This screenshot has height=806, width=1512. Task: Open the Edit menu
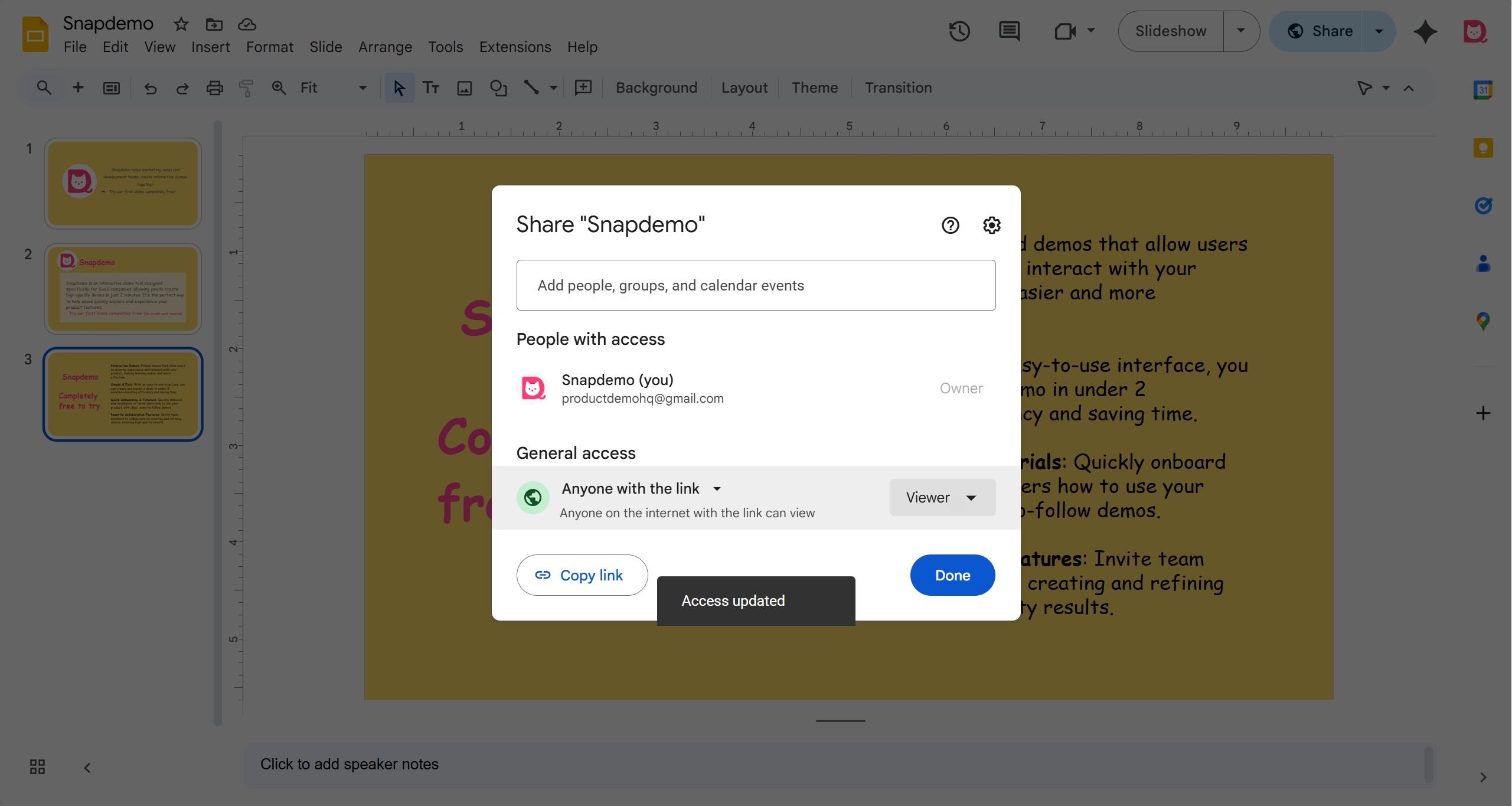(115, 47)
